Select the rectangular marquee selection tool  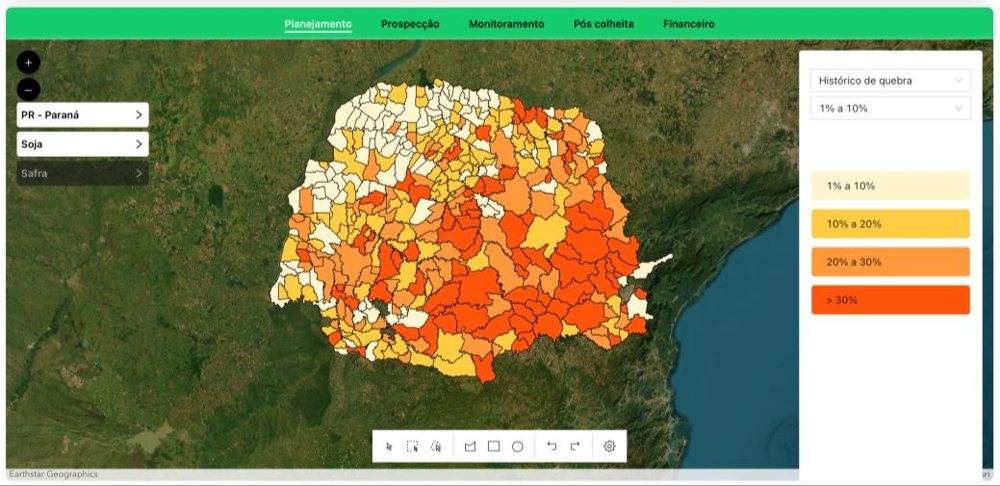[413, 446]
